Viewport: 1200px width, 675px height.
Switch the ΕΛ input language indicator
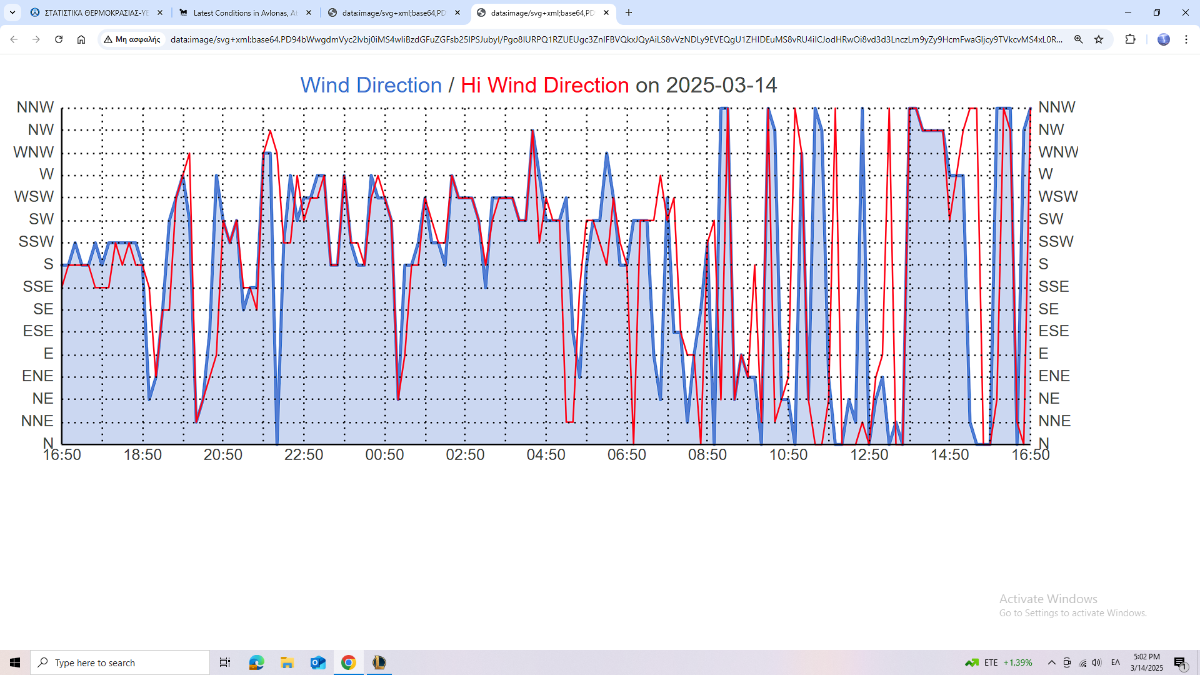coord(1116,662)
